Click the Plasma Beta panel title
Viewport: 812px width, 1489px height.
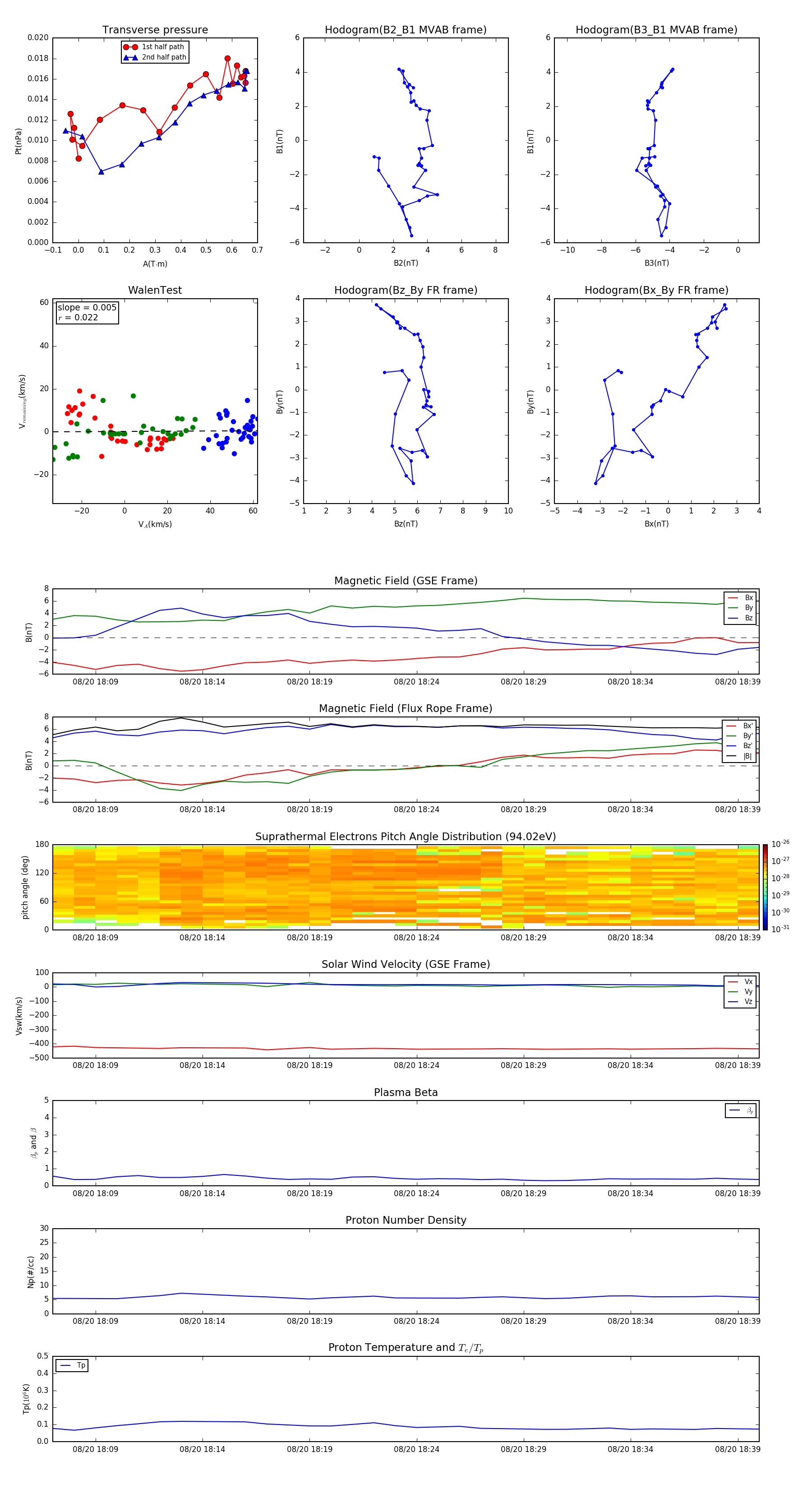coord(406,1092)
